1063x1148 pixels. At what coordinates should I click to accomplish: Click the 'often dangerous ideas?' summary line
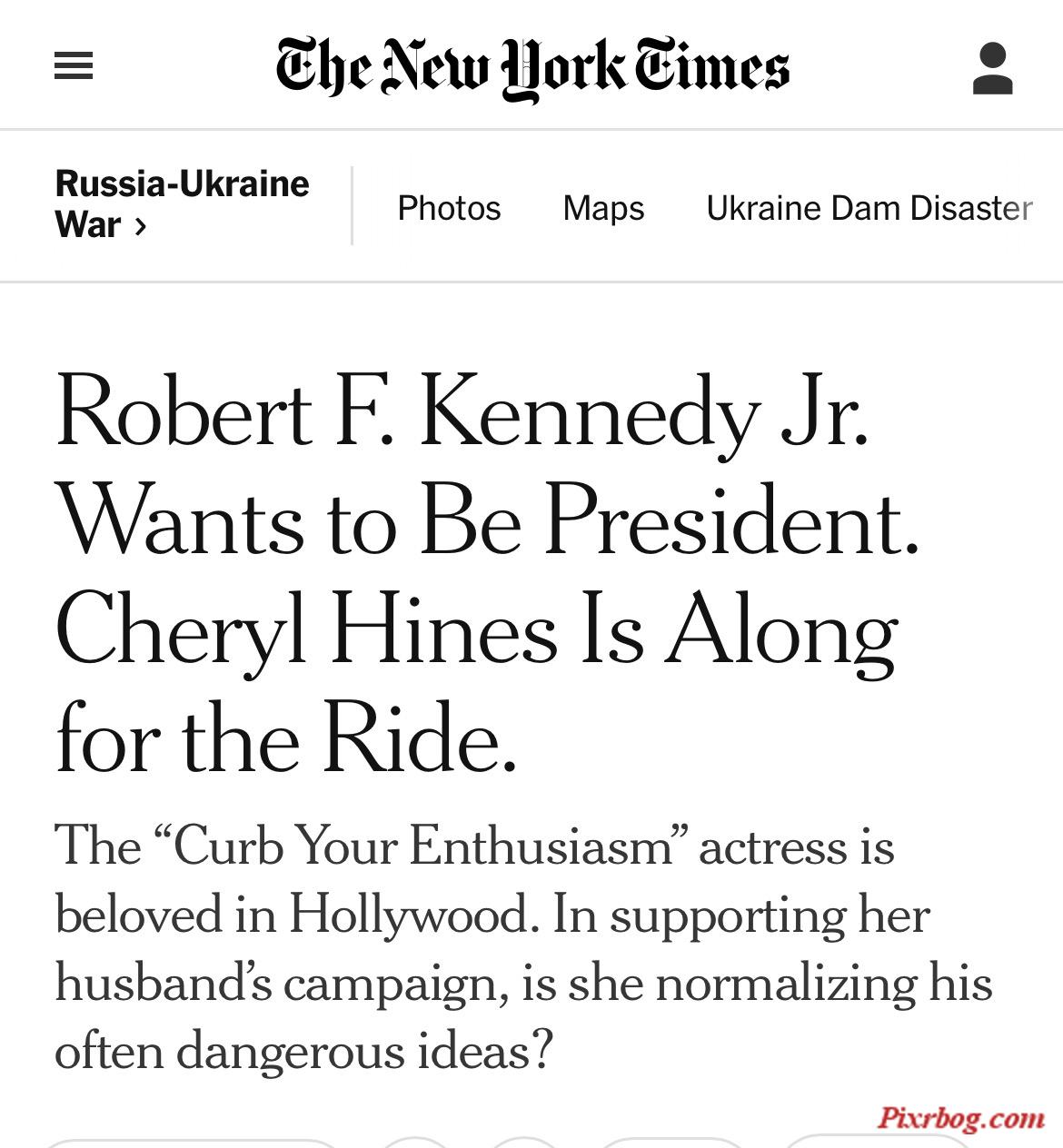[x=303, y=1051]
